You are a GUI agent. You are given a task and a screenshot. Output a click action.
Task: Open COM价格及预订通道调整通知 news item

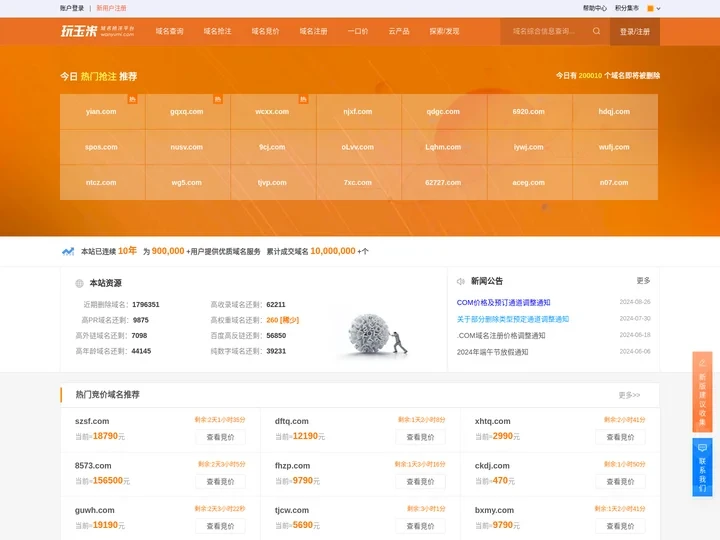point(503,303)
